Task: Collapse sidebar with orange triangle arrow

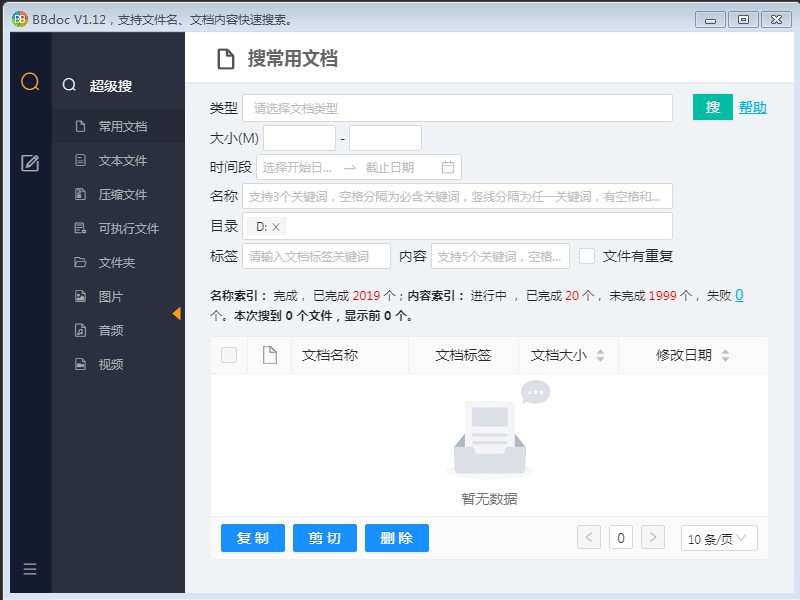Action: (x=177, y=313)
